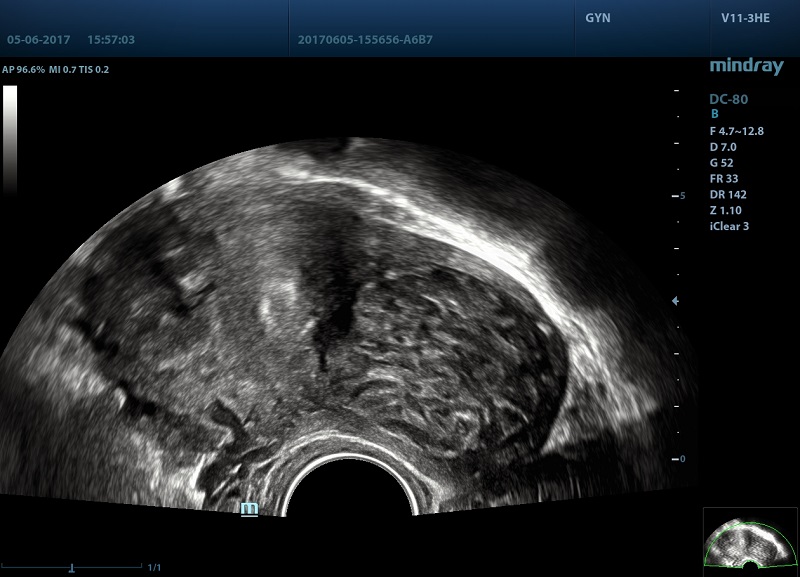Click the time 15:57:03
This screenshot has width=800, height=577.
[x=111, y=40]
